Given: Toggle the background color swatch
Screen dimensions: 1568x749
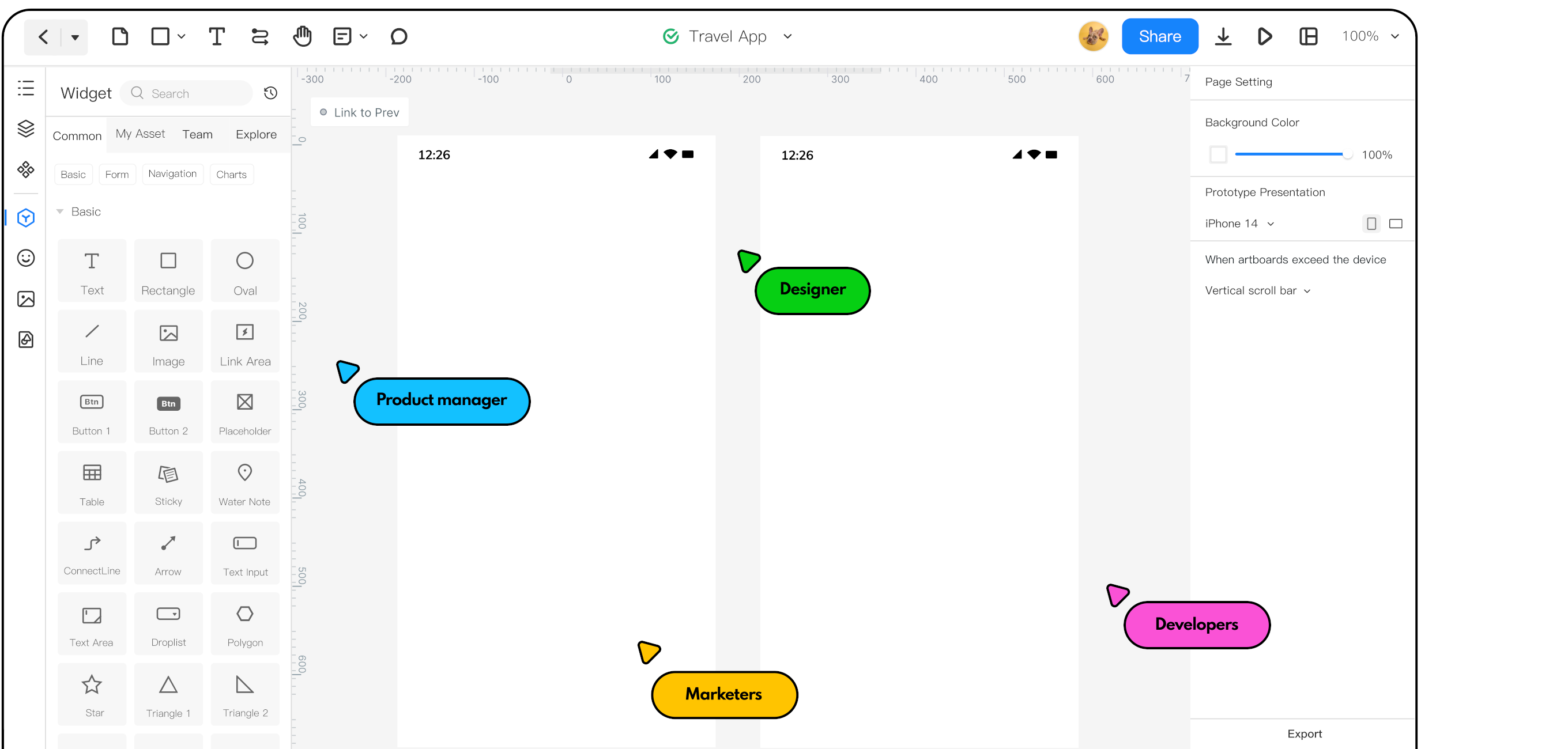Looking at the screenshot, I should point(1218,154).
